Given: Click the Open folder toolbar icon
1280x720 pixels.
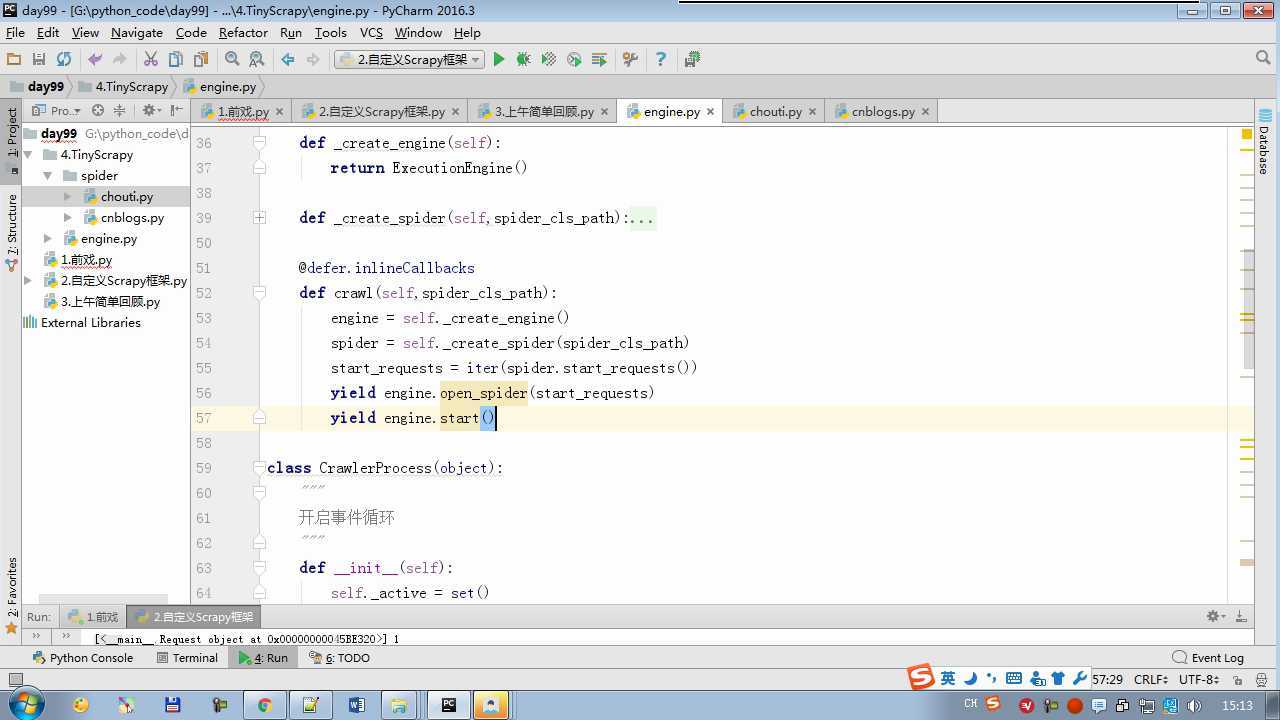Looking at the screenshot, I should pos(14,60).
